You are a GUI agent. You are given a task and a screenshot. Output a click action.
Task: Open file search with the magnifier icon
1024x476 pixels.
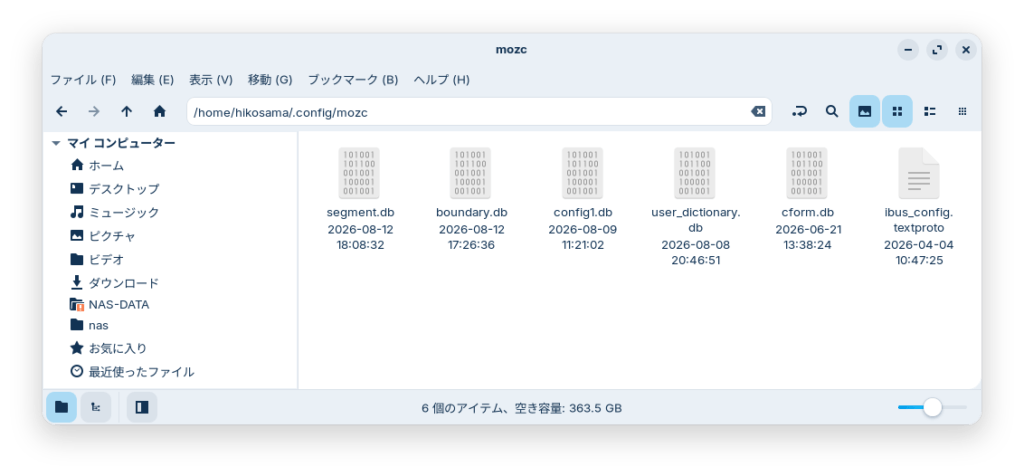[x=831, y=112]
